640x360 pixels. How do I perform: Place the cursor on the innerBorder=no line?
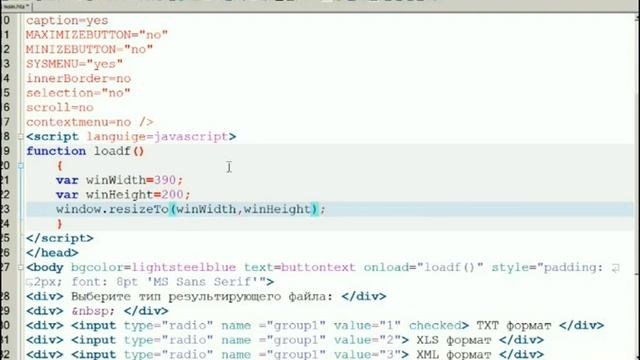(78, 78)
